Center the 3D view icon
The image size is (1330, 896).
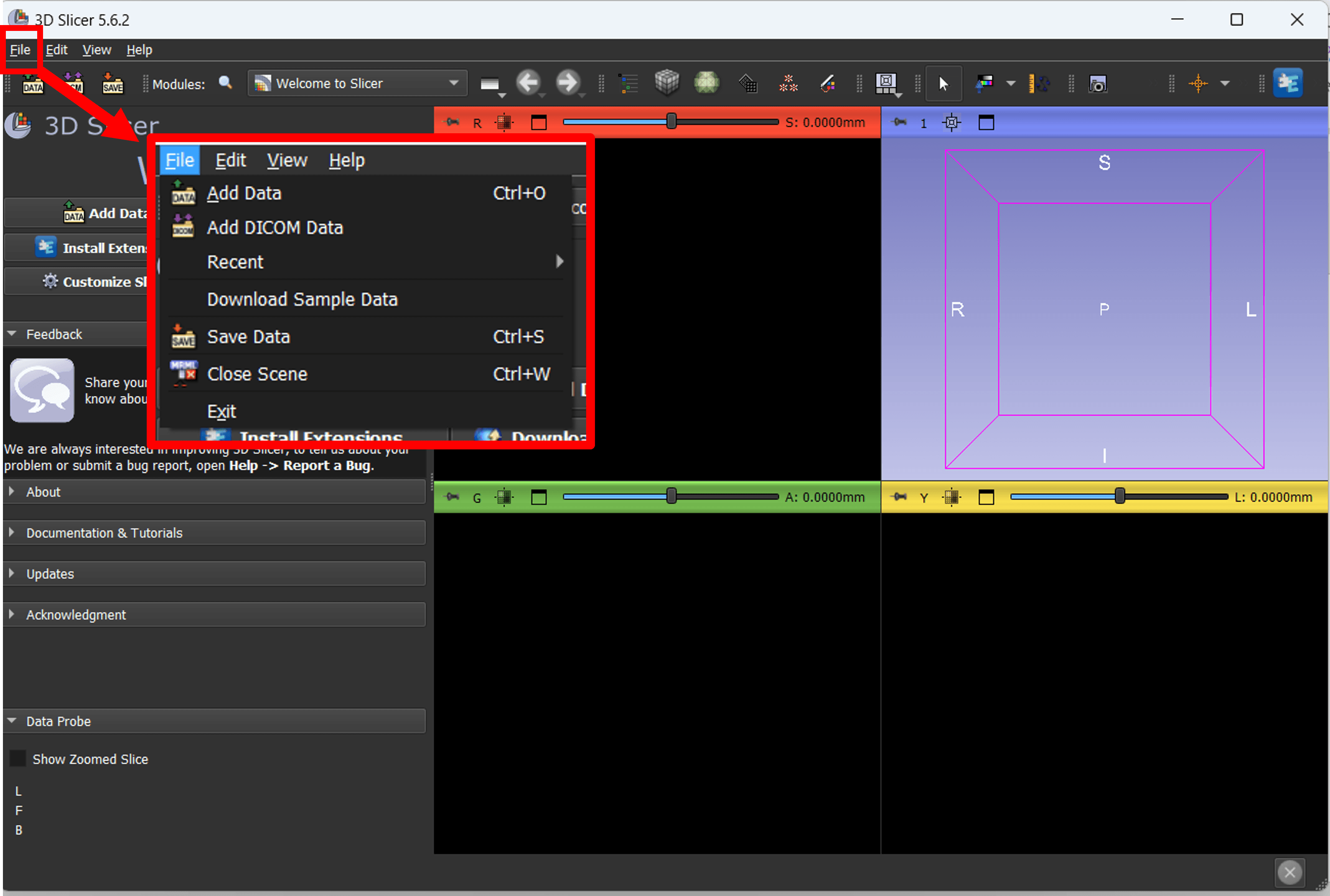951,122
